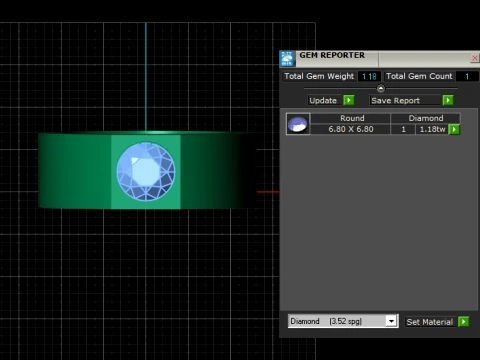
Task: Click the green arrow beside Save Report
Action: (448, 100)
